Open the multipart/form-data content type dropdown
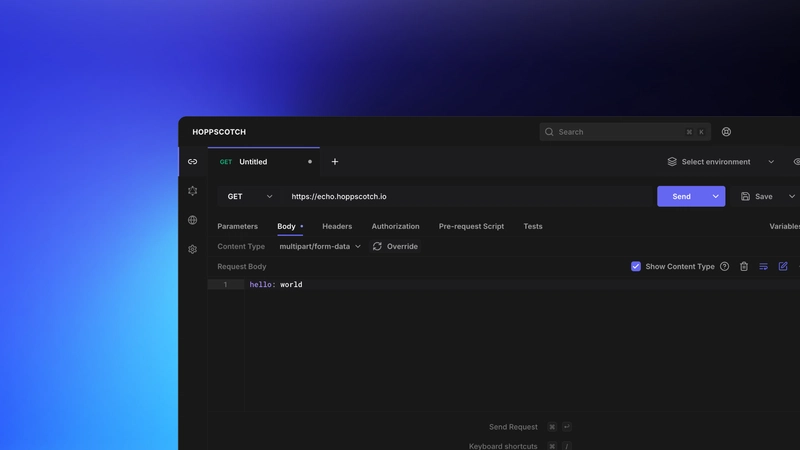 click(x=320, y=246)
